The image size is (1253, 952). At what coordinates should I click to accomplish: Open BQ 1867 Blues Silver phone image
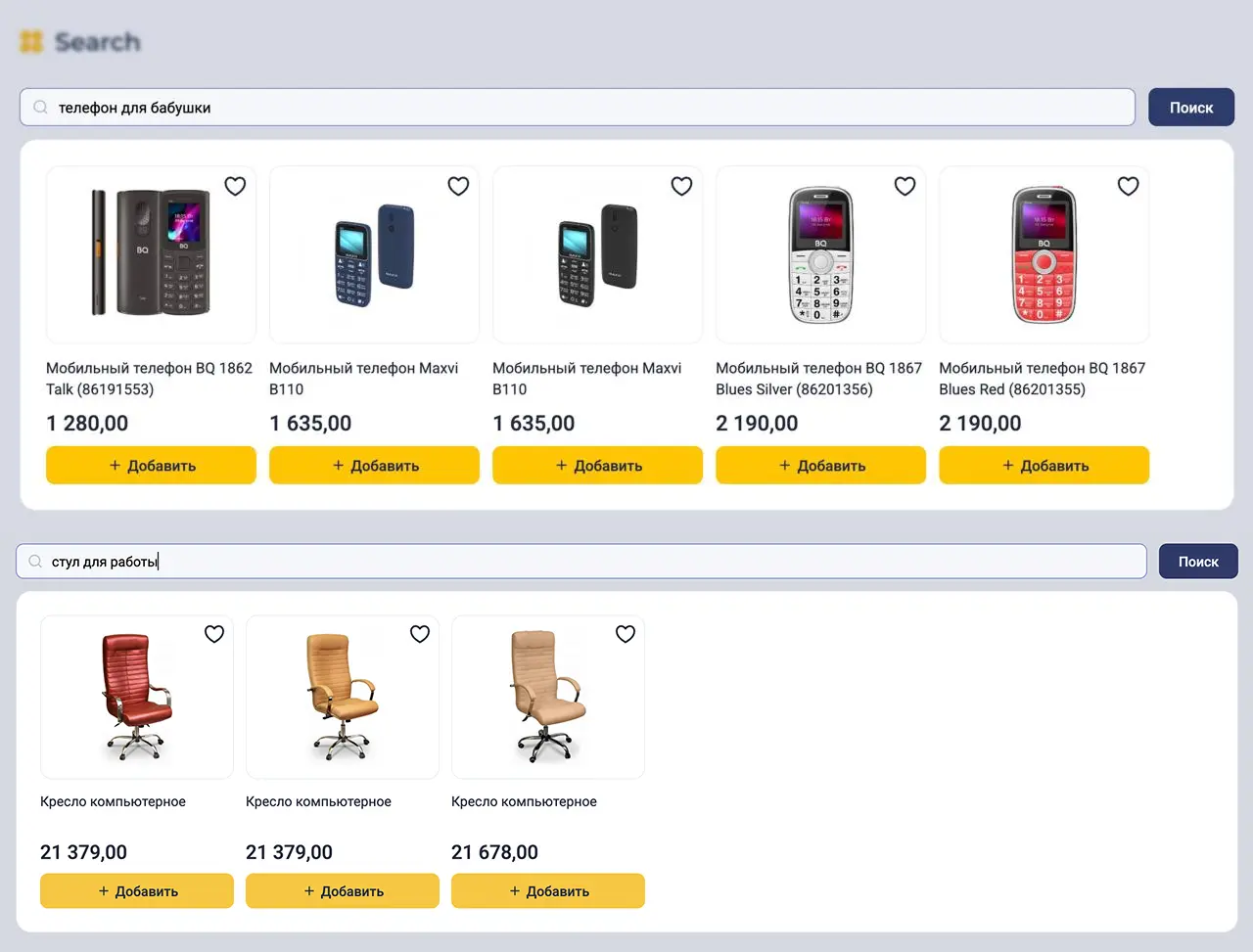coord(820,254)
